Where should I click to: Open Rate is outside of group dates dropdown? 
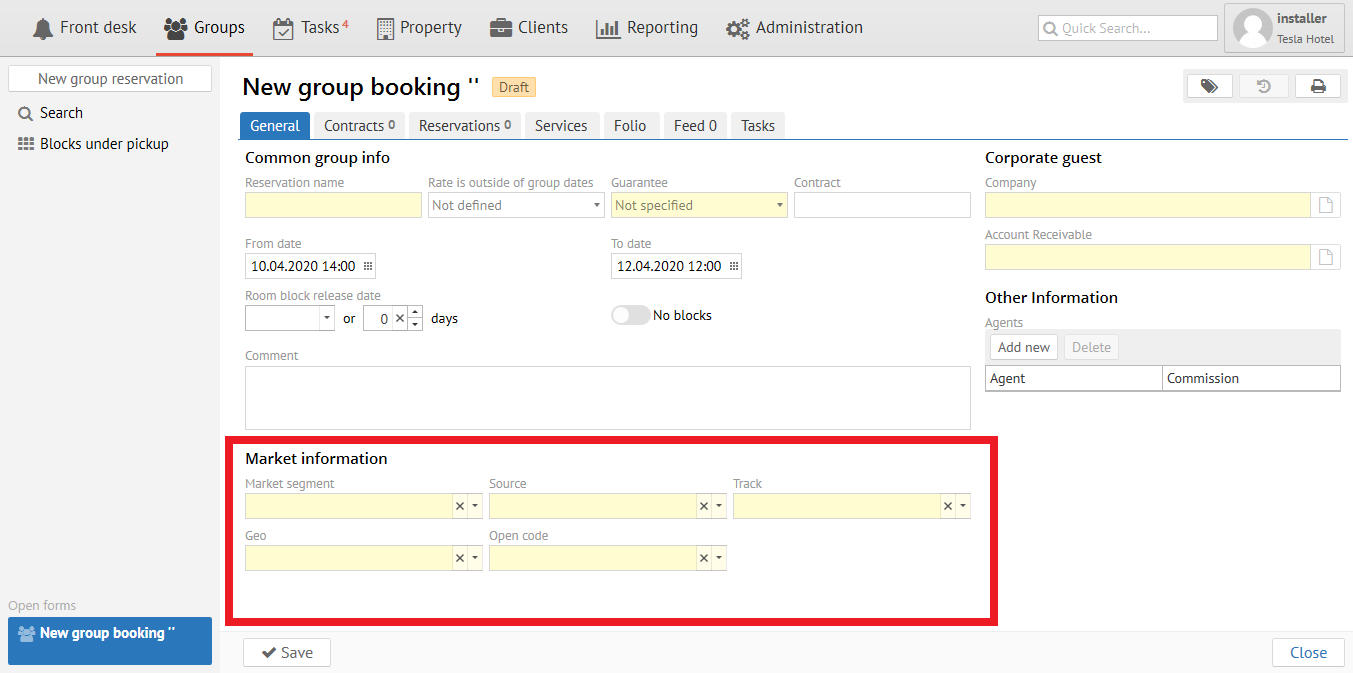(x=596, y=205)
